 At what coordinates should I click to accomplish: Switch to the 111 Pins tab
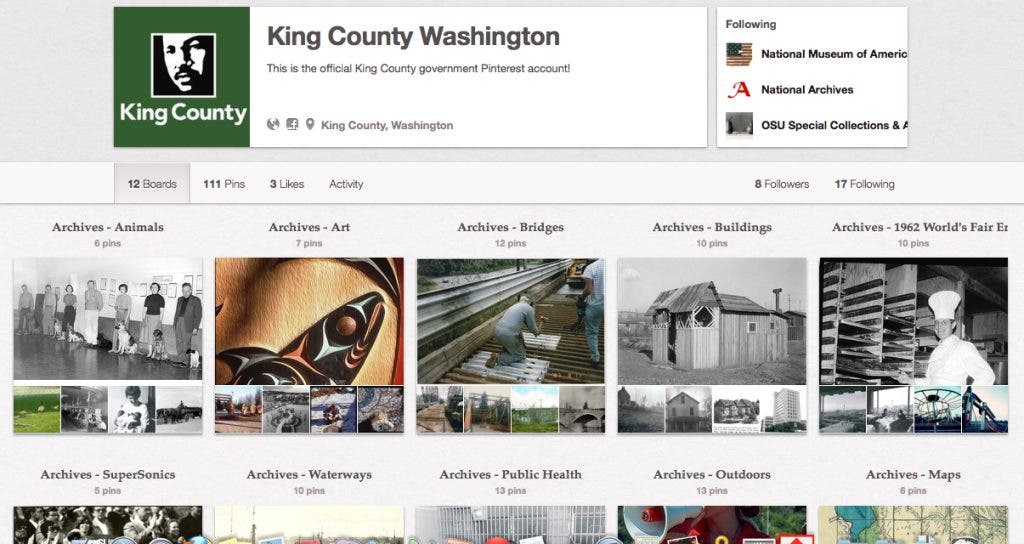(224, 184)
